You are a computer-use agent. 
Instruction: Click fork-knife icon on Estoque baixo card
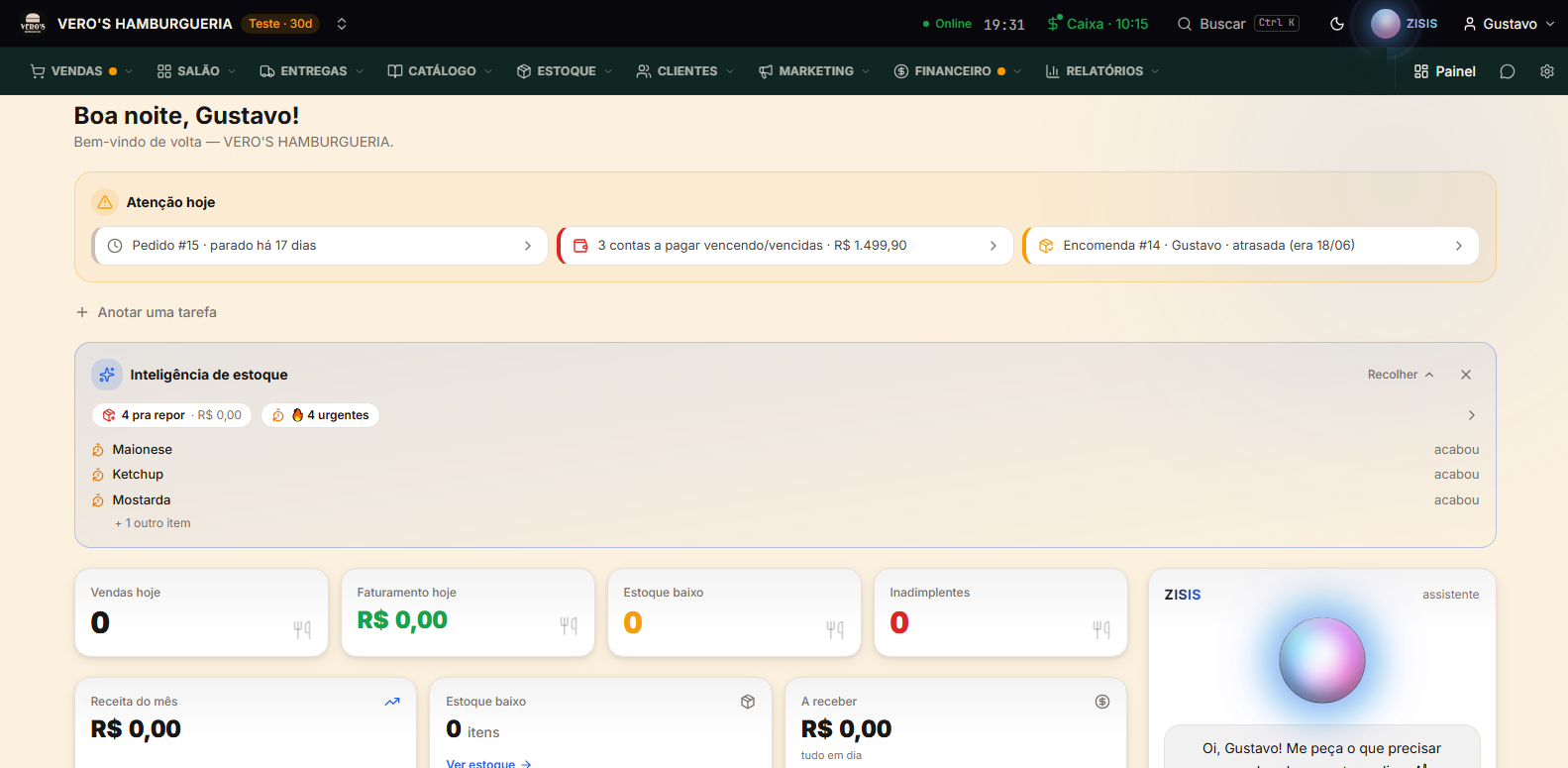tap(835, 628)
